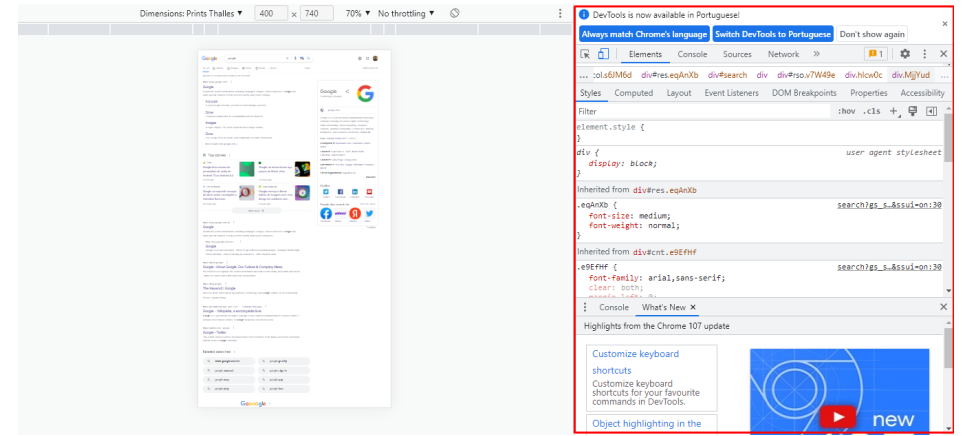Switch to the Network tab
967x436 pixels.
(x=783, y=54)
